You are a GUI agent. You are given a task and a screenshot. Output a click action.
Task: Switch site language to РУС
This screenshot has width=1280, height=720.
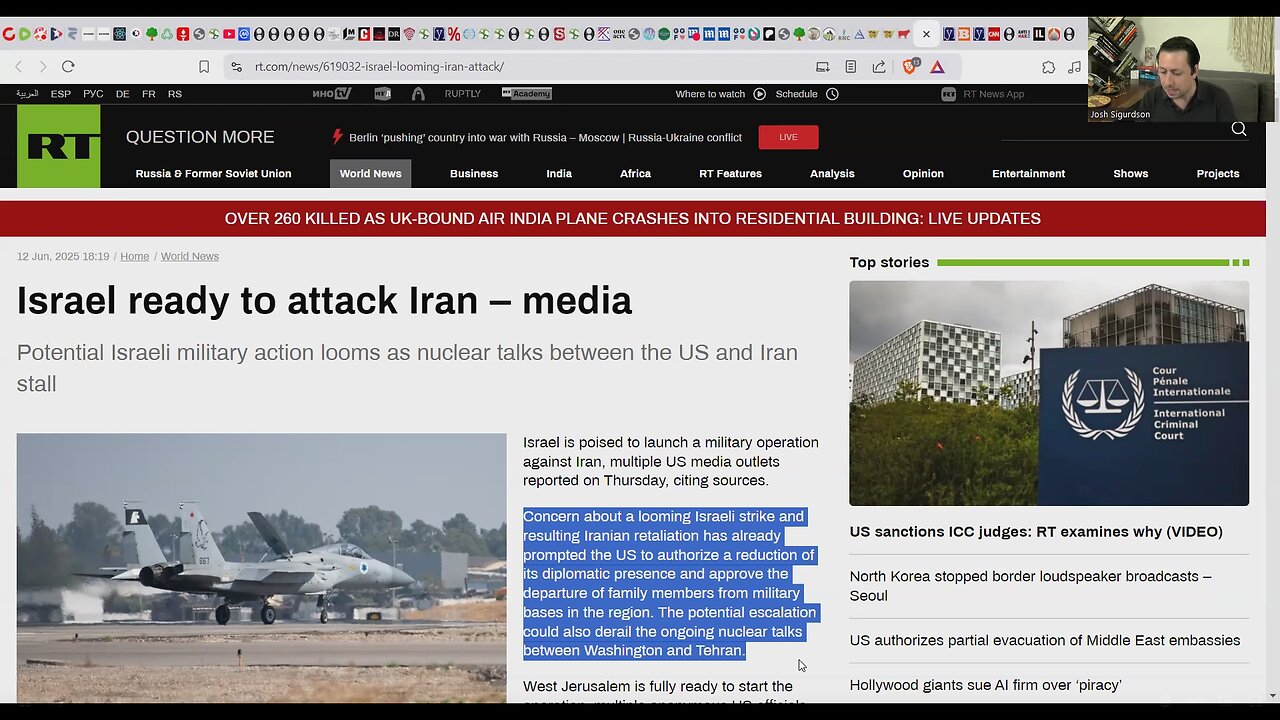93,94
